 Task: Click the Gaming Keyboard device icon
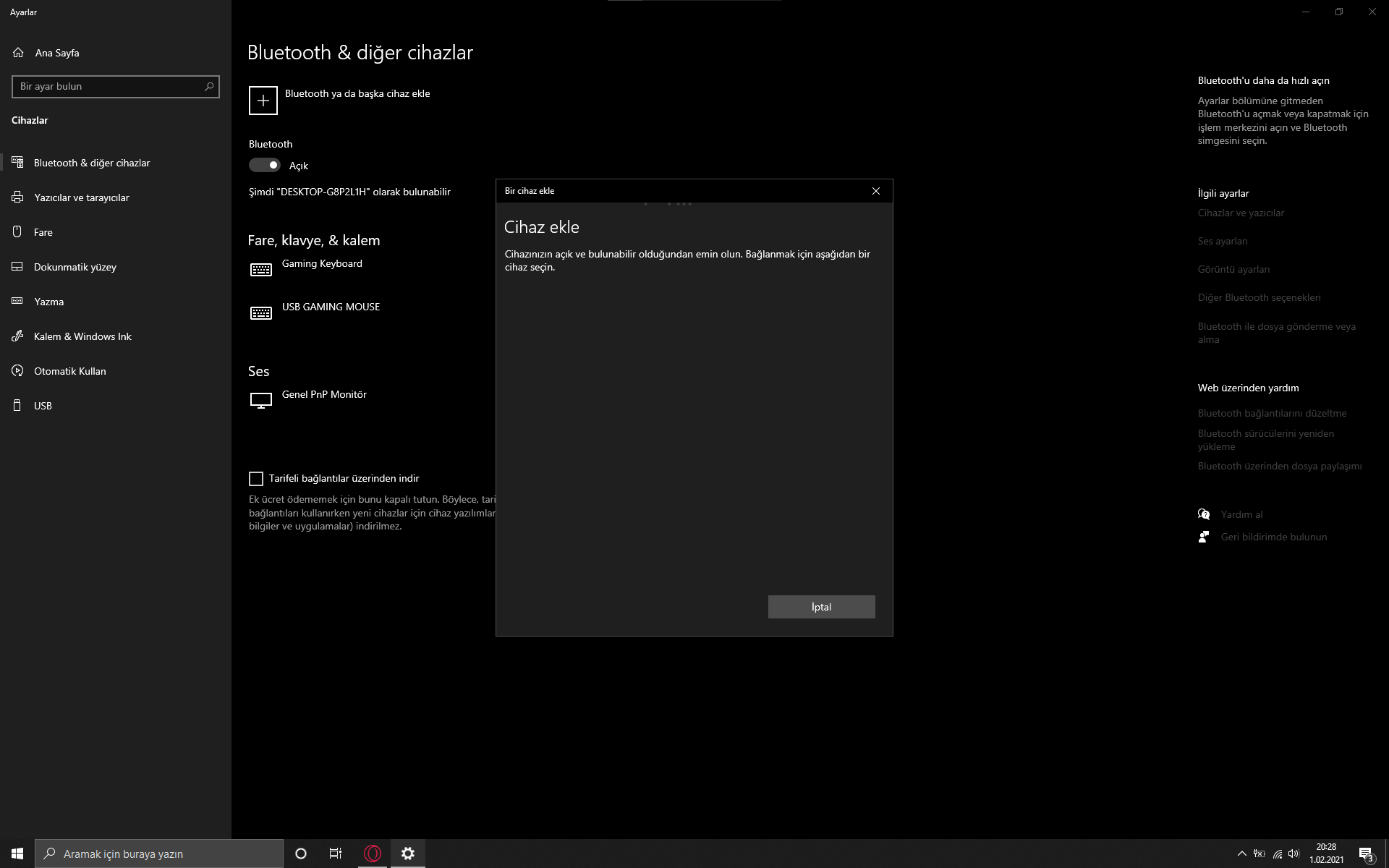click(x=261, y=270)
